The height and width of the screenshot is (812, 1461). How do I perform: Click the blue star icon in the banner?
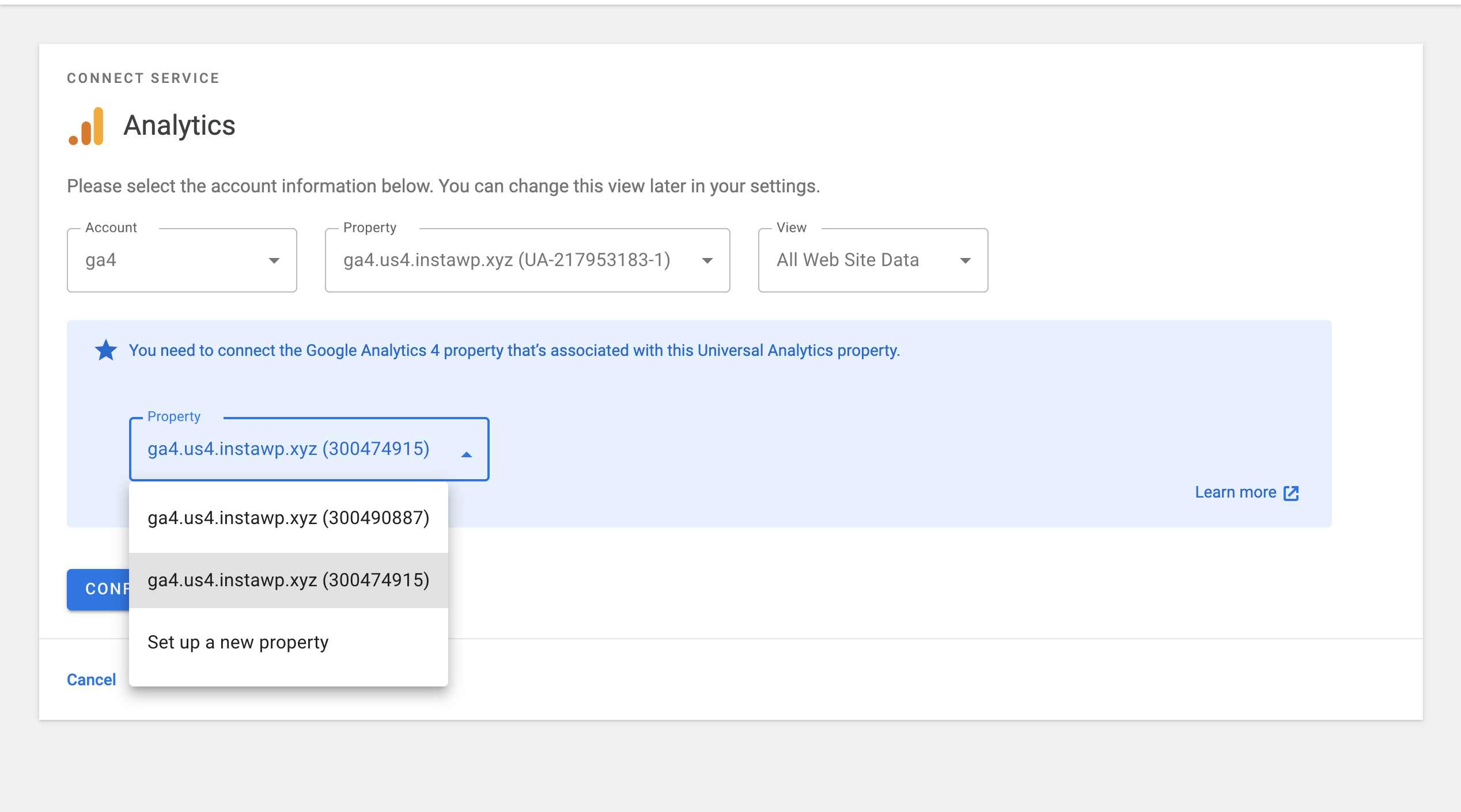coord(105,350)
